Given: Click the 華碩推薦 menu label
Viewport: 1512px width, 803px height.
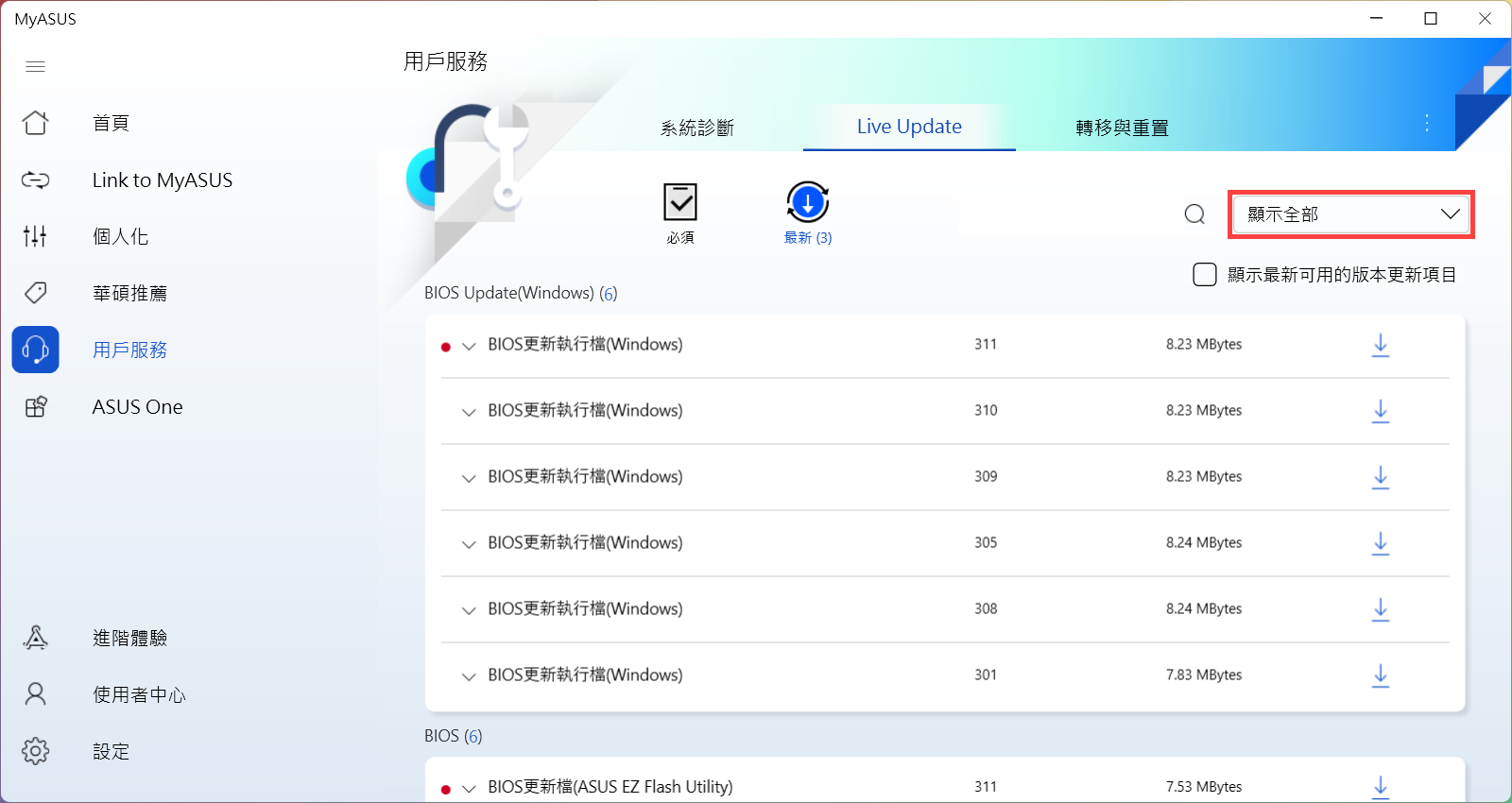Looking at the screenshot, I should click(x=129, y=293).
